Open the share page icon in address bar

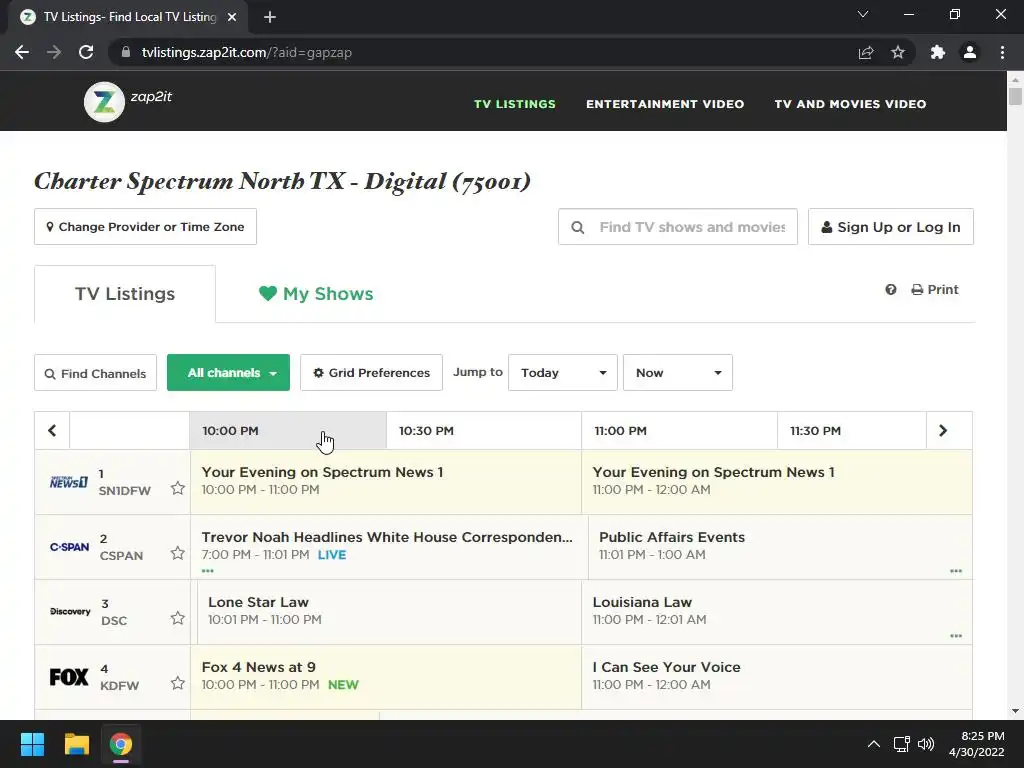pyautogui.click(x=866, y=52)
